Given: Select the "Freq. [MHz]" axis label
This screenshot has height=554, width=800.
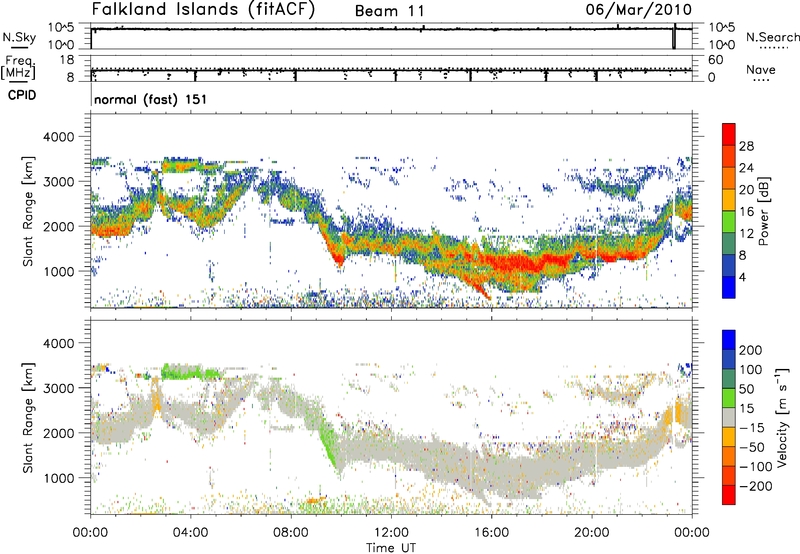Looking at the screenshot, I should (18, 68).
